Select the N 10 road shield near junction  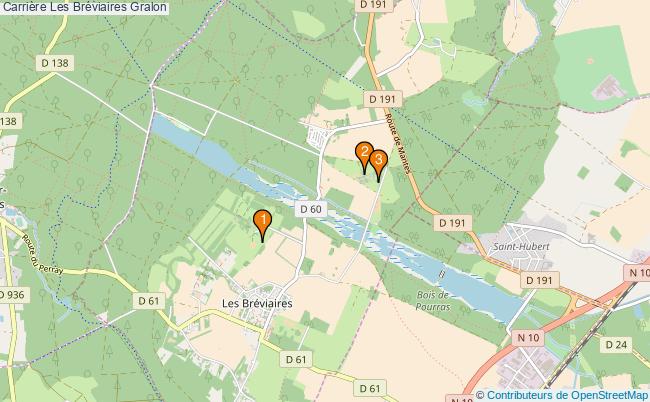click(x=528, y=338)
